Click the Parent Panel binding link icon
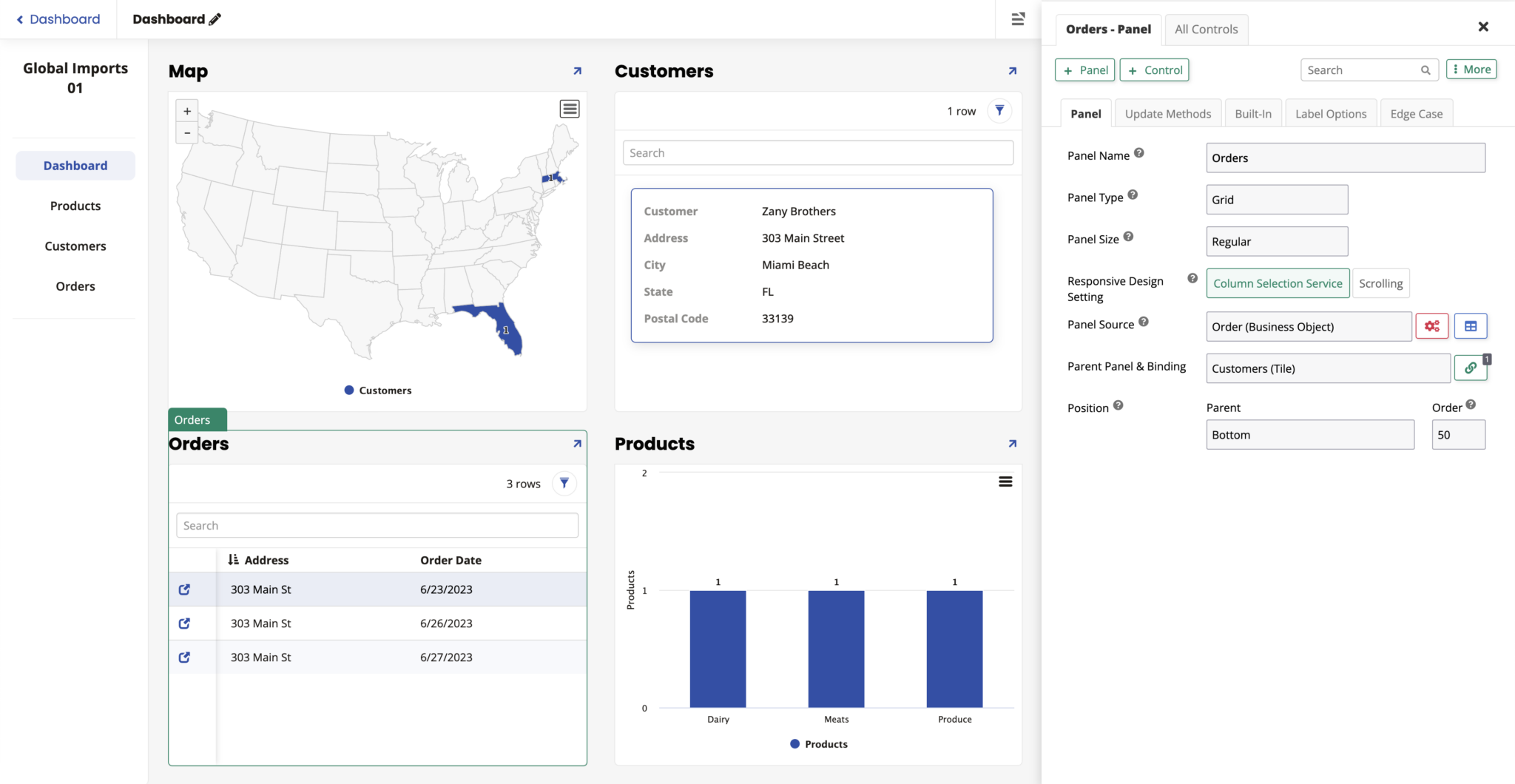The width and height of the screenshot is (1515, 784). coord(1470,368)
